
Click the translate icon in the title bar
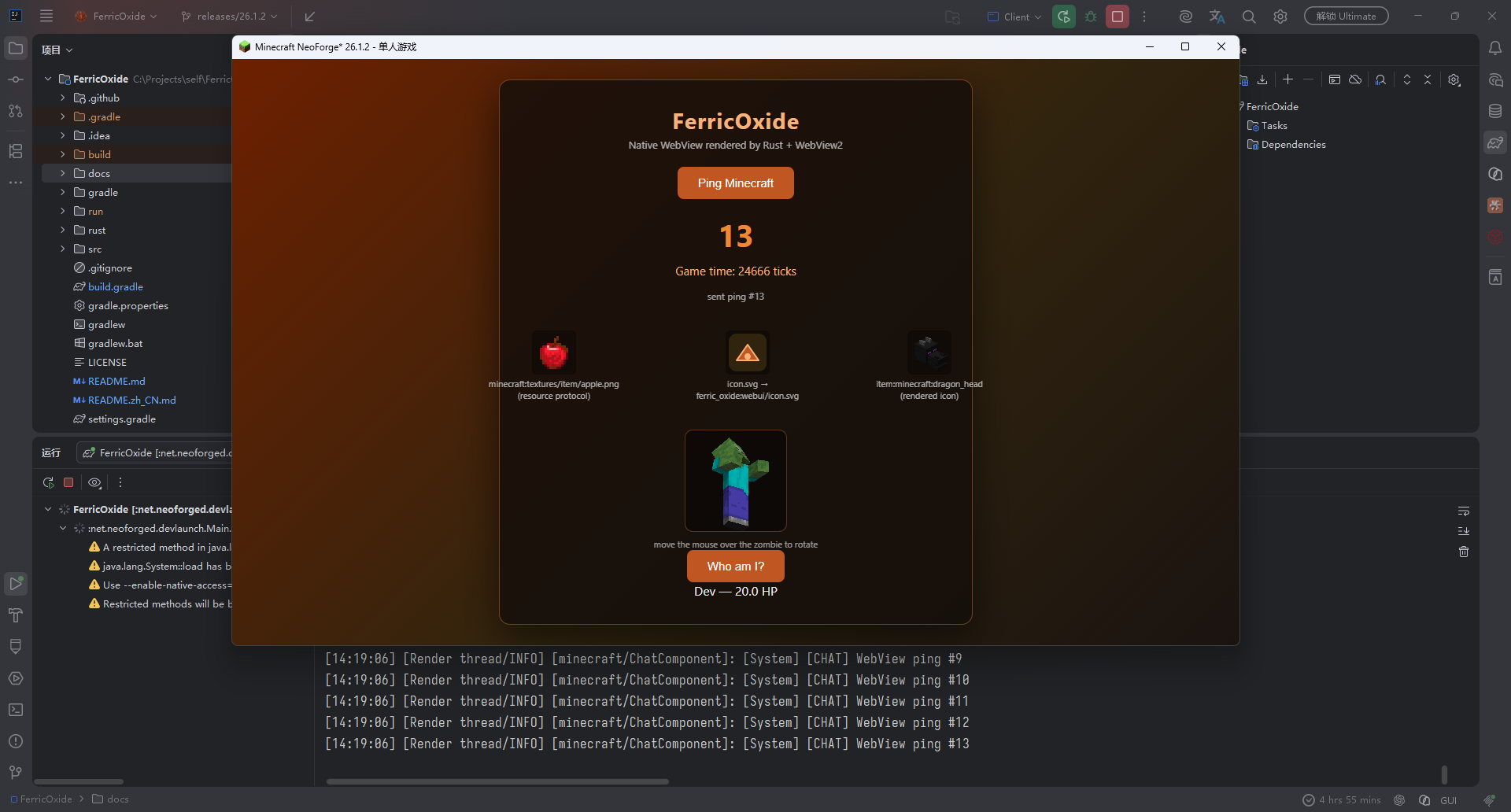[1217, 17]
